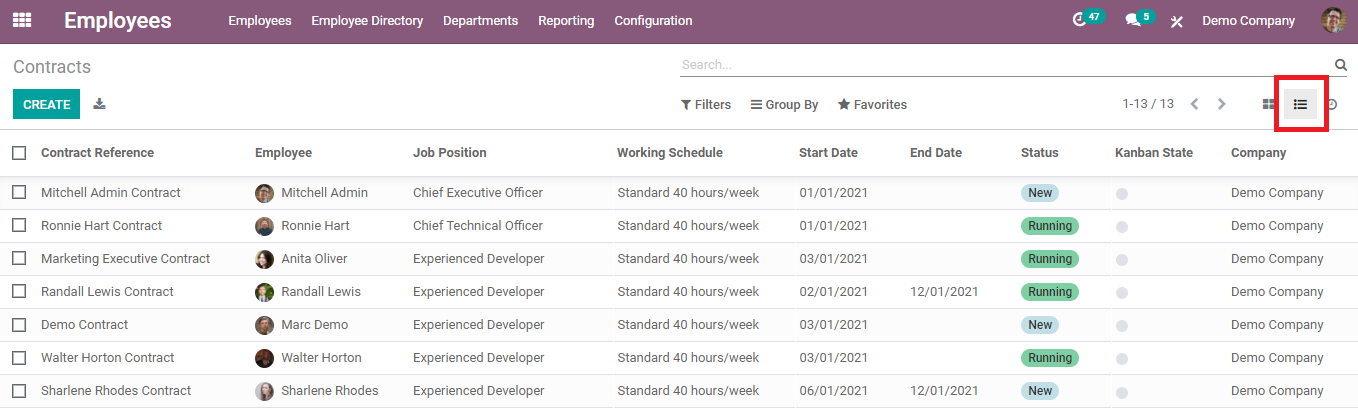Switch to kanban view icon
This screenshot has height=411, width=1358.
tap(1269, 104)
